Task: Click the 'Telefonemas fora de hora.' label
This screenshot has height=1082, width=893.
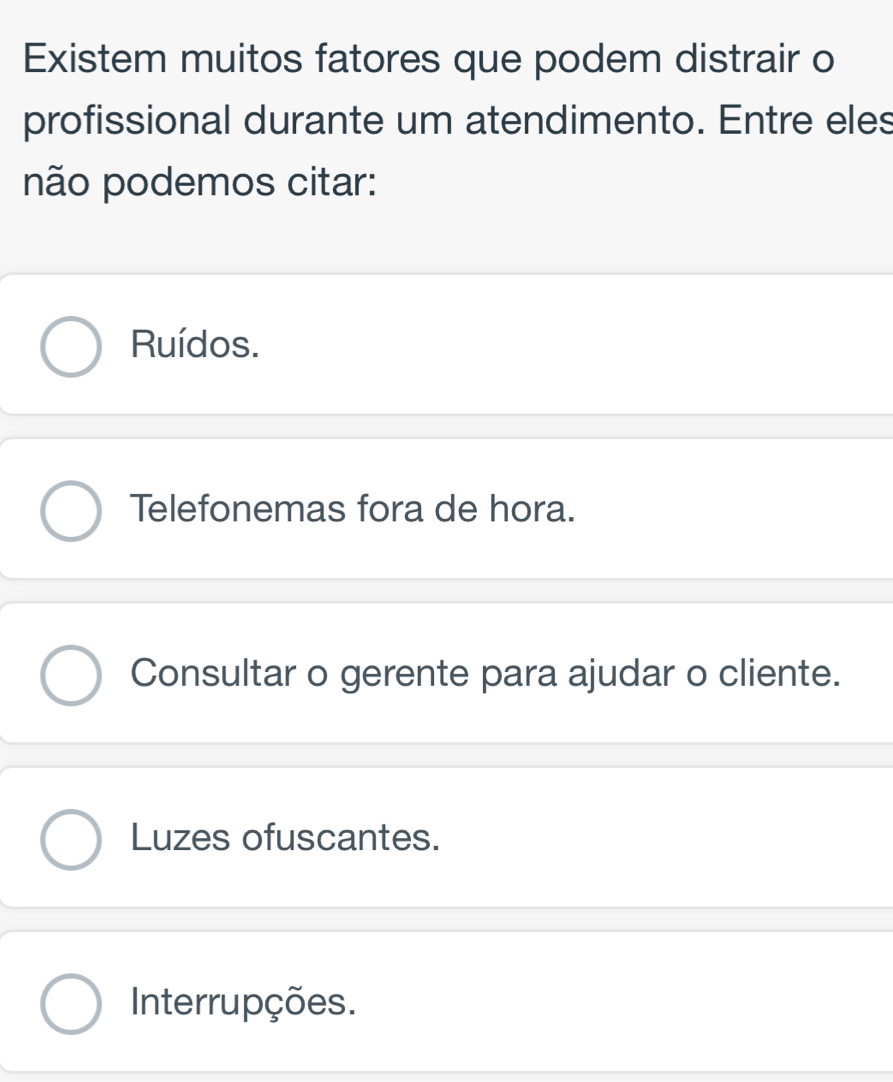Action: point(353,509)
